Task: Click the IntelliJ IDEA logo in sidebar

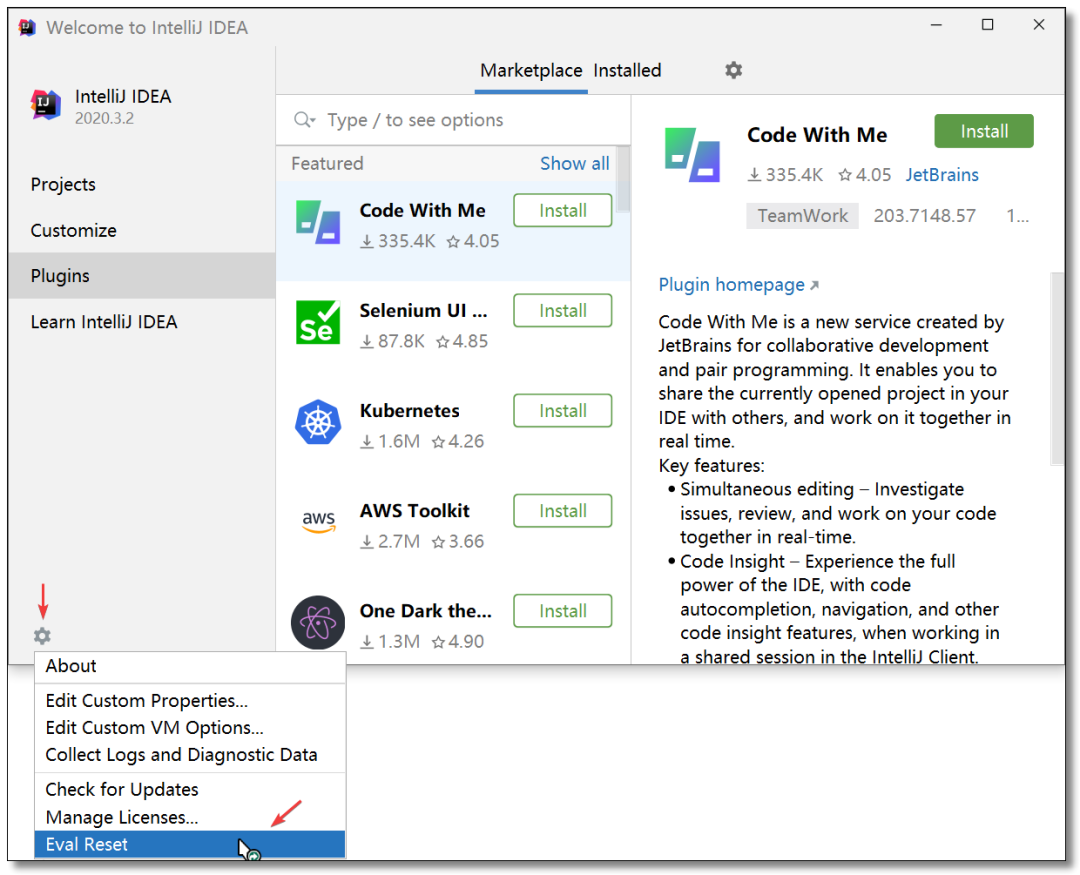Action: tap(45, 105)
